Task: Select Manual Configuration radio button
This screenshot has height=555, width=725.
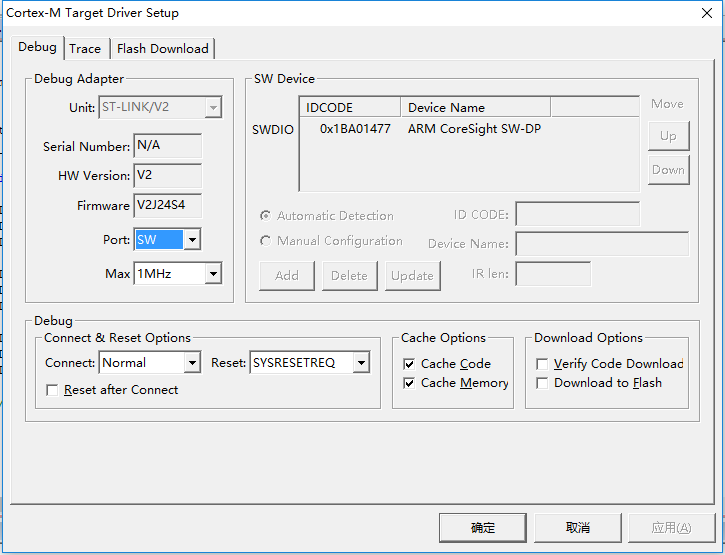Action: pyautogui.click(x=265, y=241)
